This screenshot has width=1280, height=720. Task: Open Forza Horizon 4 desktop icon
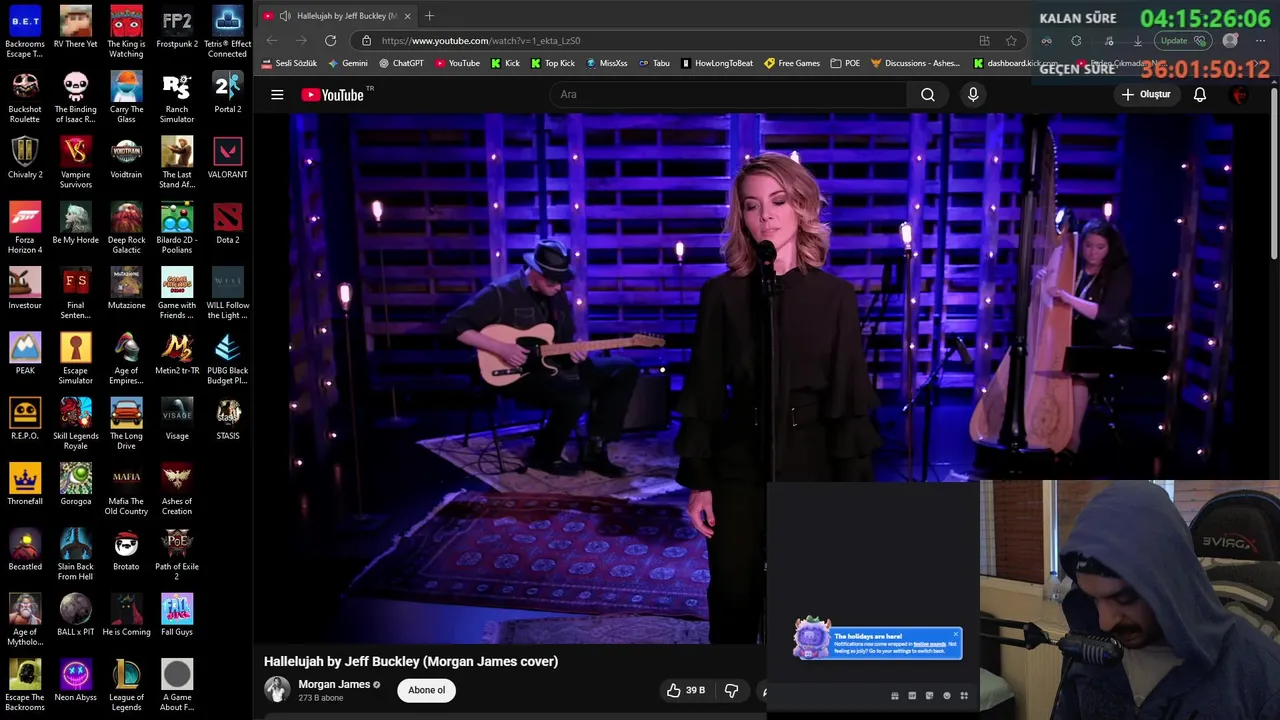click(x=25, y=228)
